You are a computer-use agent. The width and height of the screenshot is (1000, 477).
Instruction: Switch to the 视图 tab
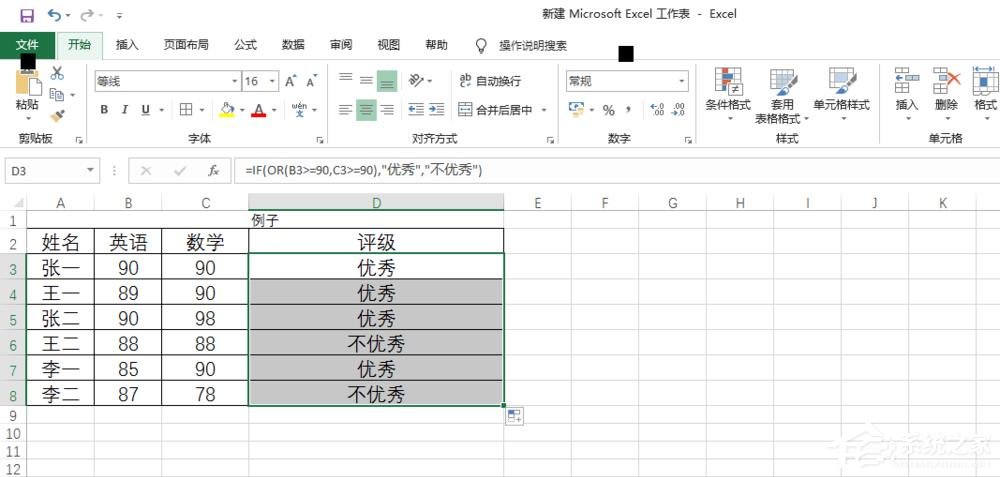(388, 45)
